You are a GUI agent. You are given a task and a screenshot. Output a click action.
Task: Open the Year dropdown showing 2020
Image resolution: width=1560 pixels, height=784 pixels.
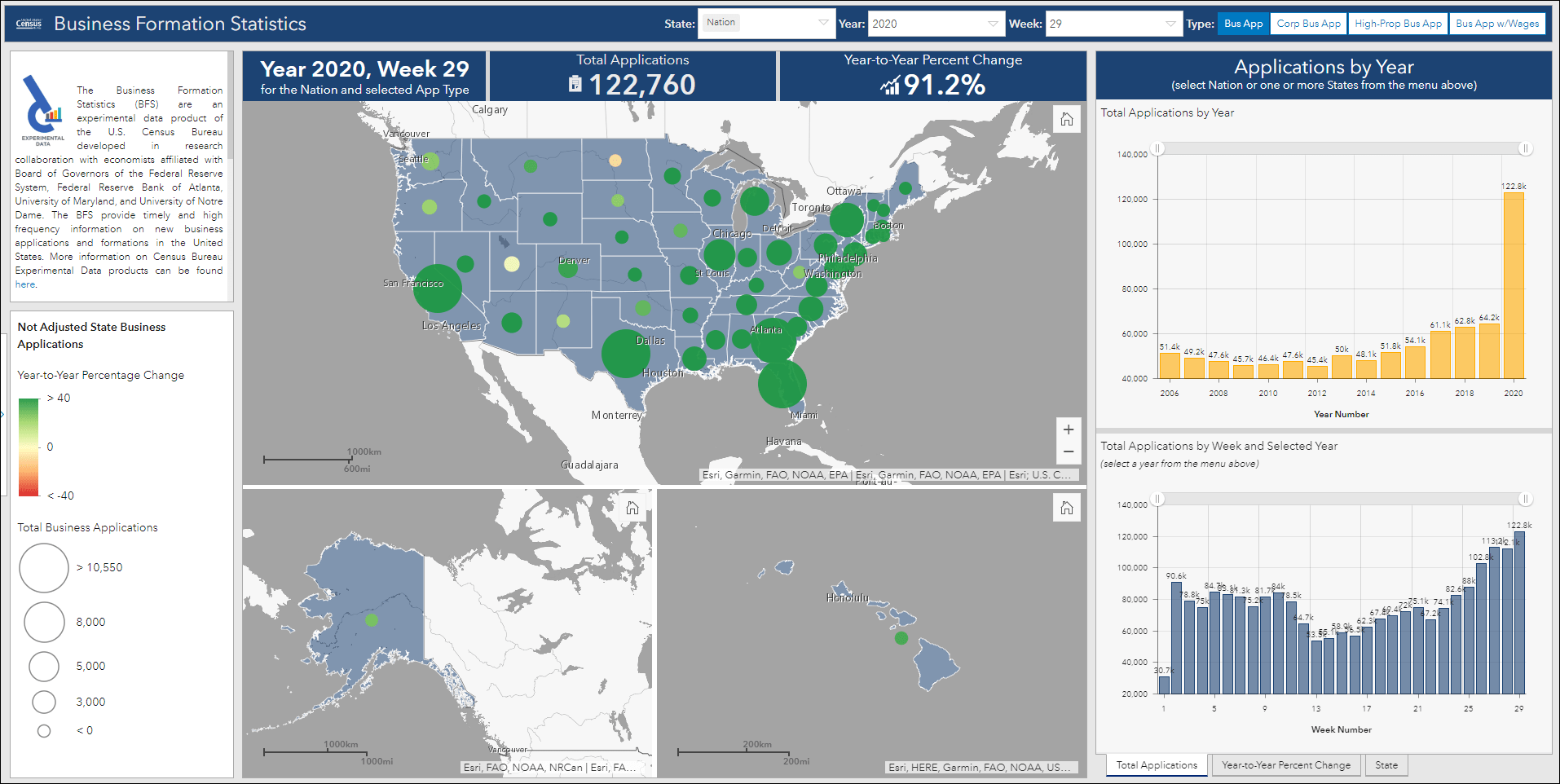click(x=994, y=23)
